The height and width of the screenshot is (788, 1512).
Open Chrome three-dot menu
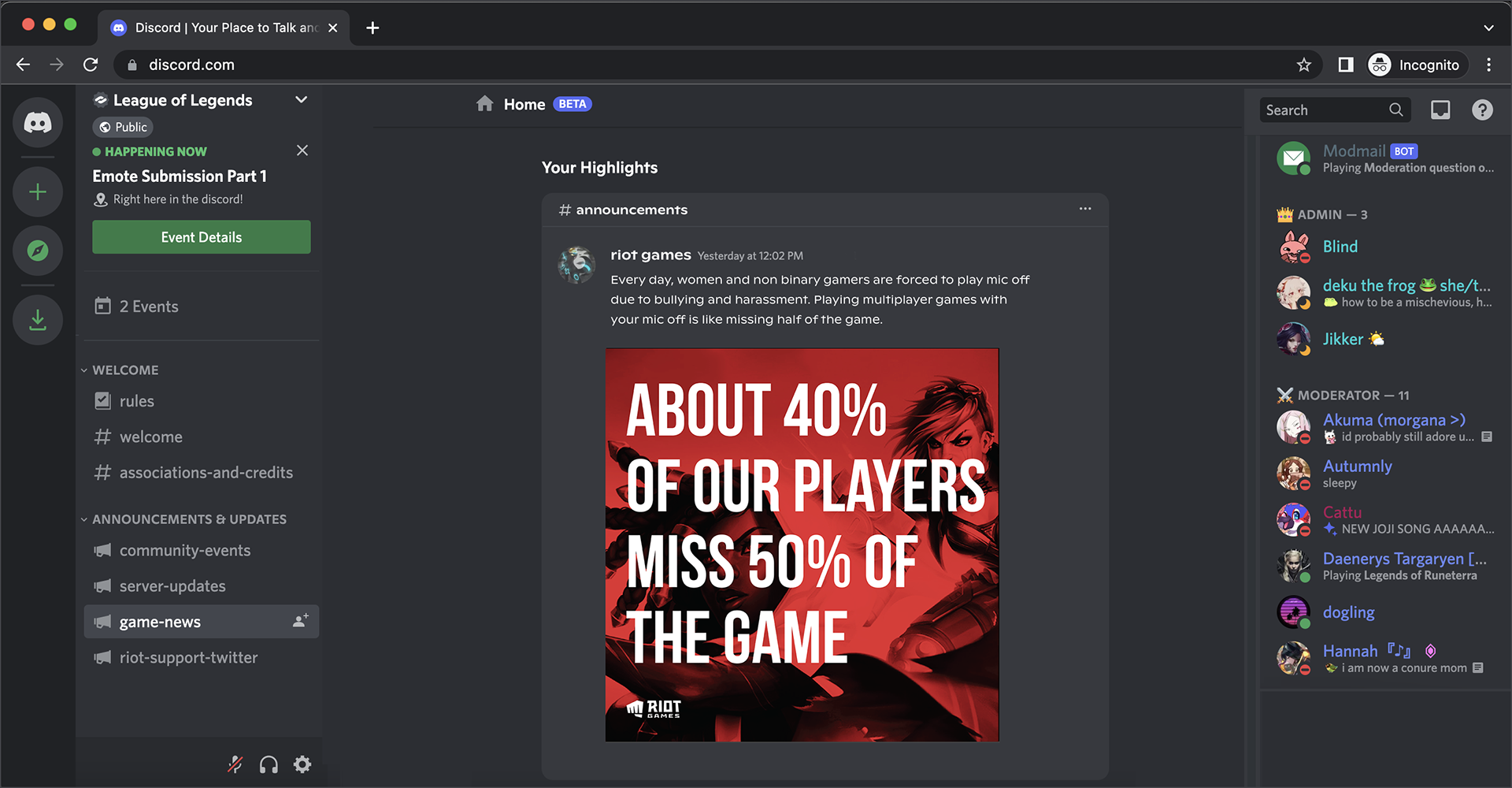[1488, 65]
